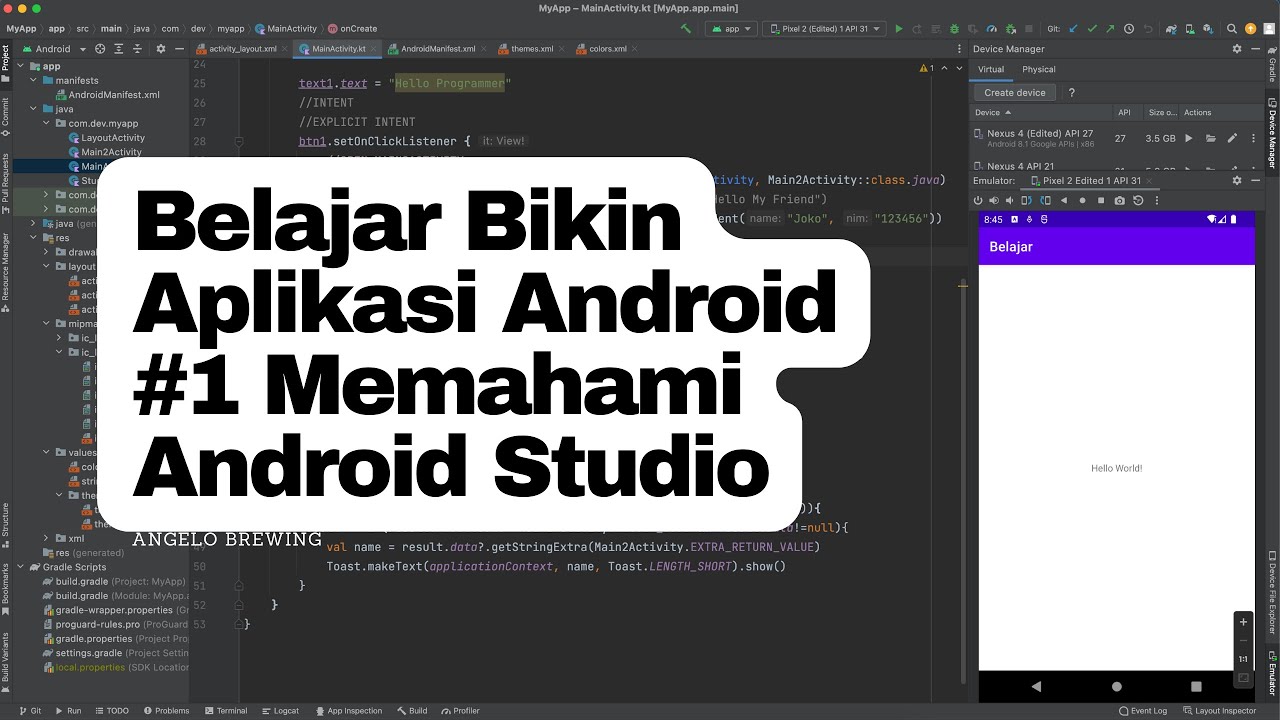Viewport: 1280px width, 720px height.
Task: Open the Device Manager toolbar icon
Action: coord(1191,29)
